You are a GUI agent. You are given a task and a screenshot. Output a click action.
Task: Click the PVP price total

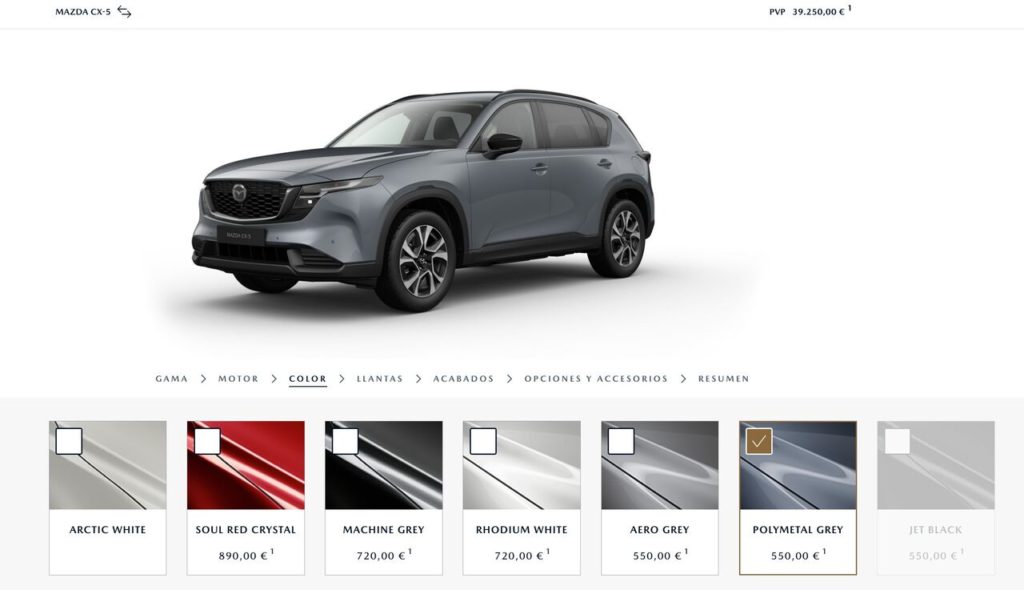click(x=810, y=11)
